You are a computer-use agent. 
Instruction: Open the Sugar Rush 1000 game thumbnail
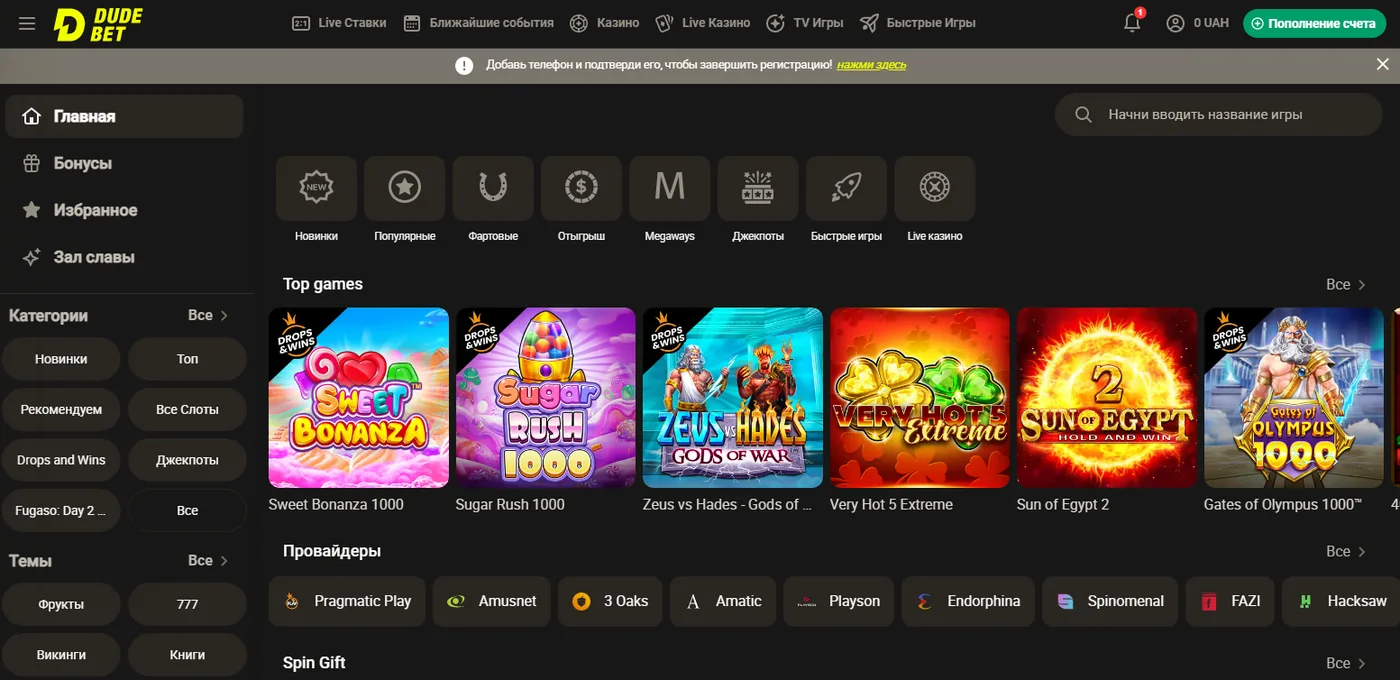click(x=546, y=397)
